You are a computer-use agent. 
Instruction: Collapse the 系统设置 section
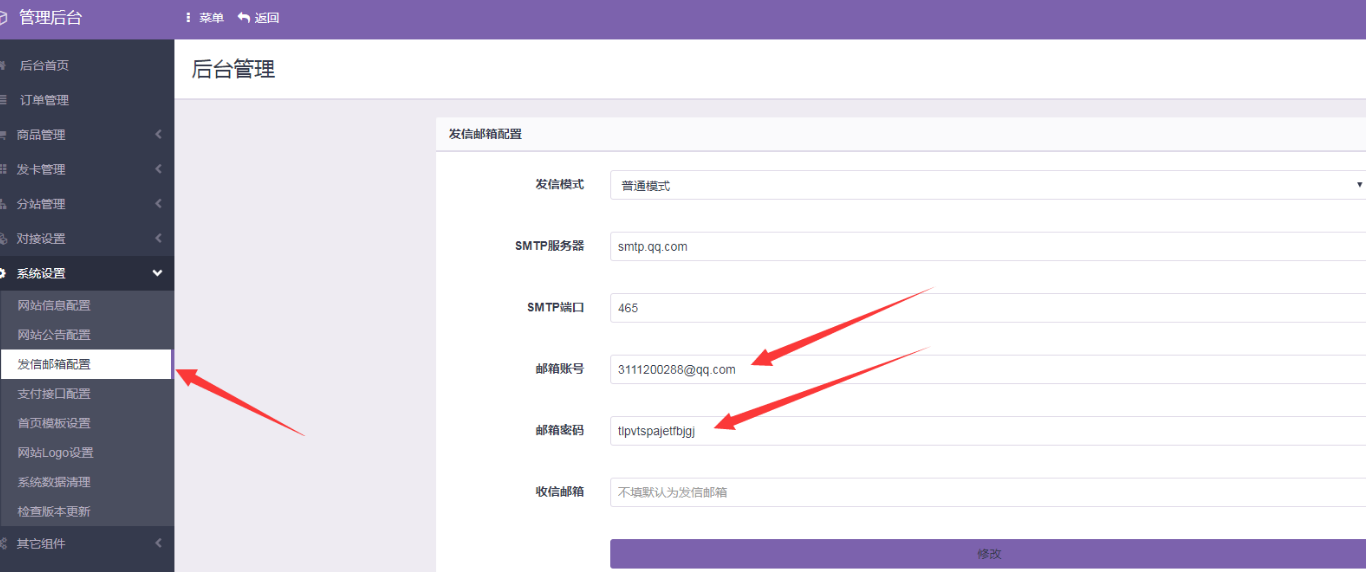tap(157, 272)
